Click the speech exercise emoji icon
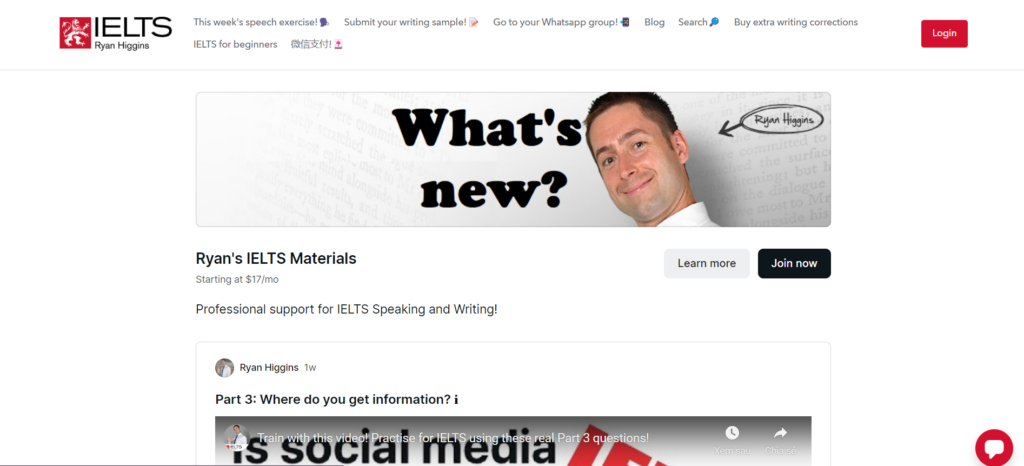Screen dimensions: 1024x466 [325, 22]
